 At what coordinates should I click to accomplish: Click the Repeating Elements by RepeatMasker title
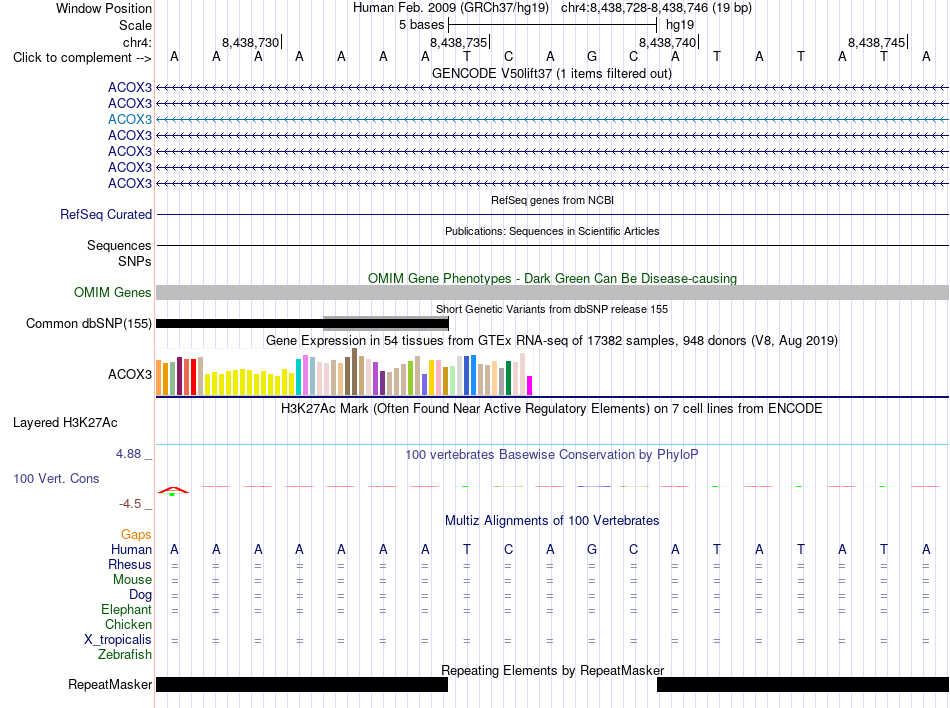pos(553,670)
